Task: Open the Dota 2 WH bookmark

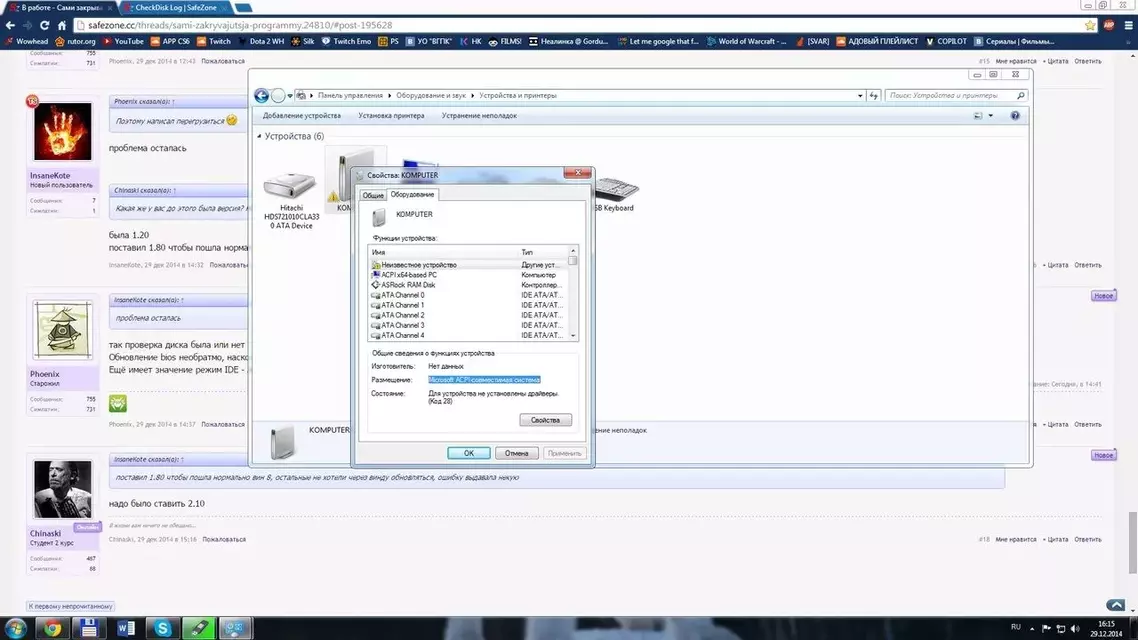Action: click(261, 41)
